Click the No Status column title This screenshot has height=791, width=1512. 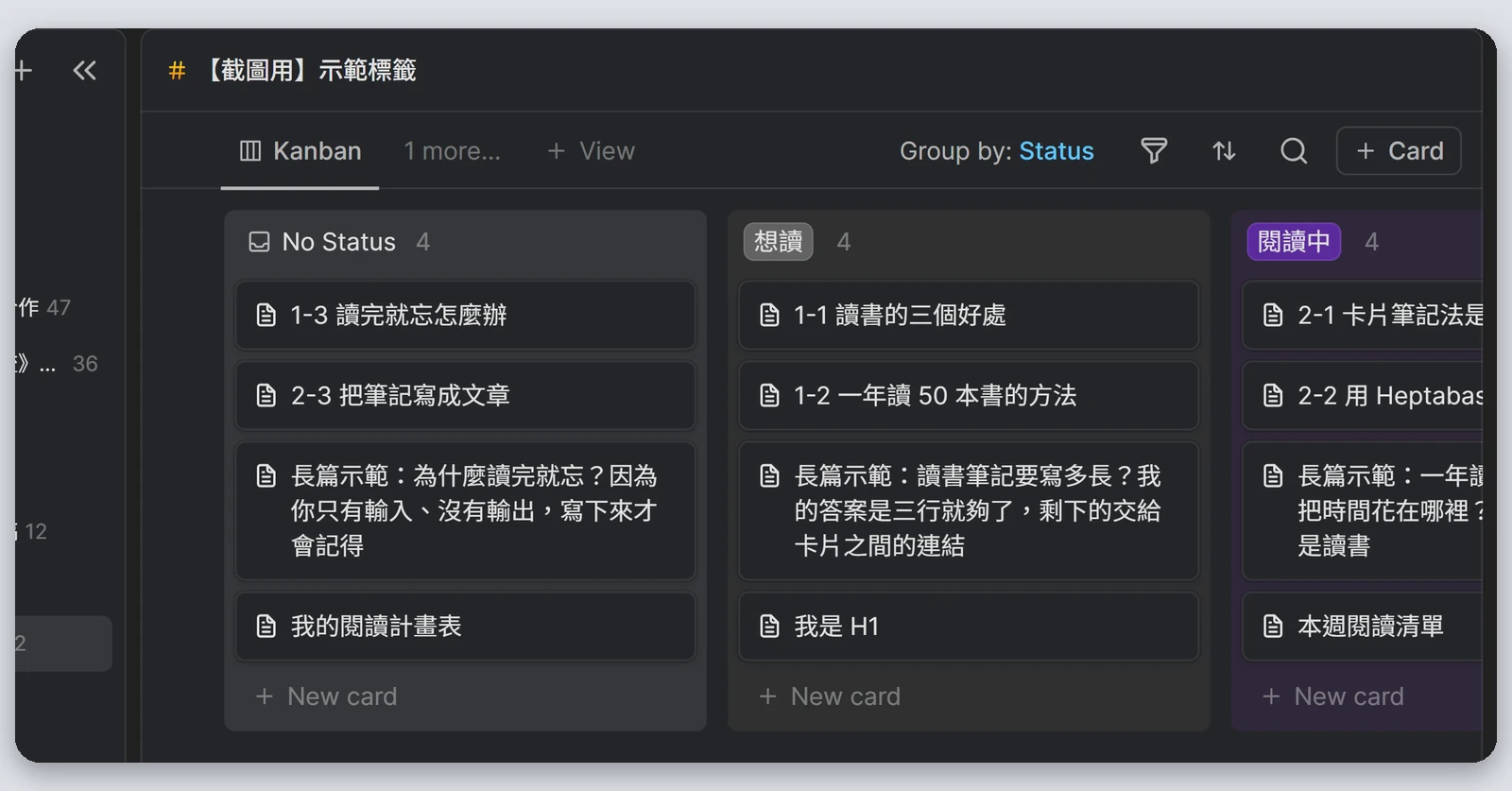339,242
